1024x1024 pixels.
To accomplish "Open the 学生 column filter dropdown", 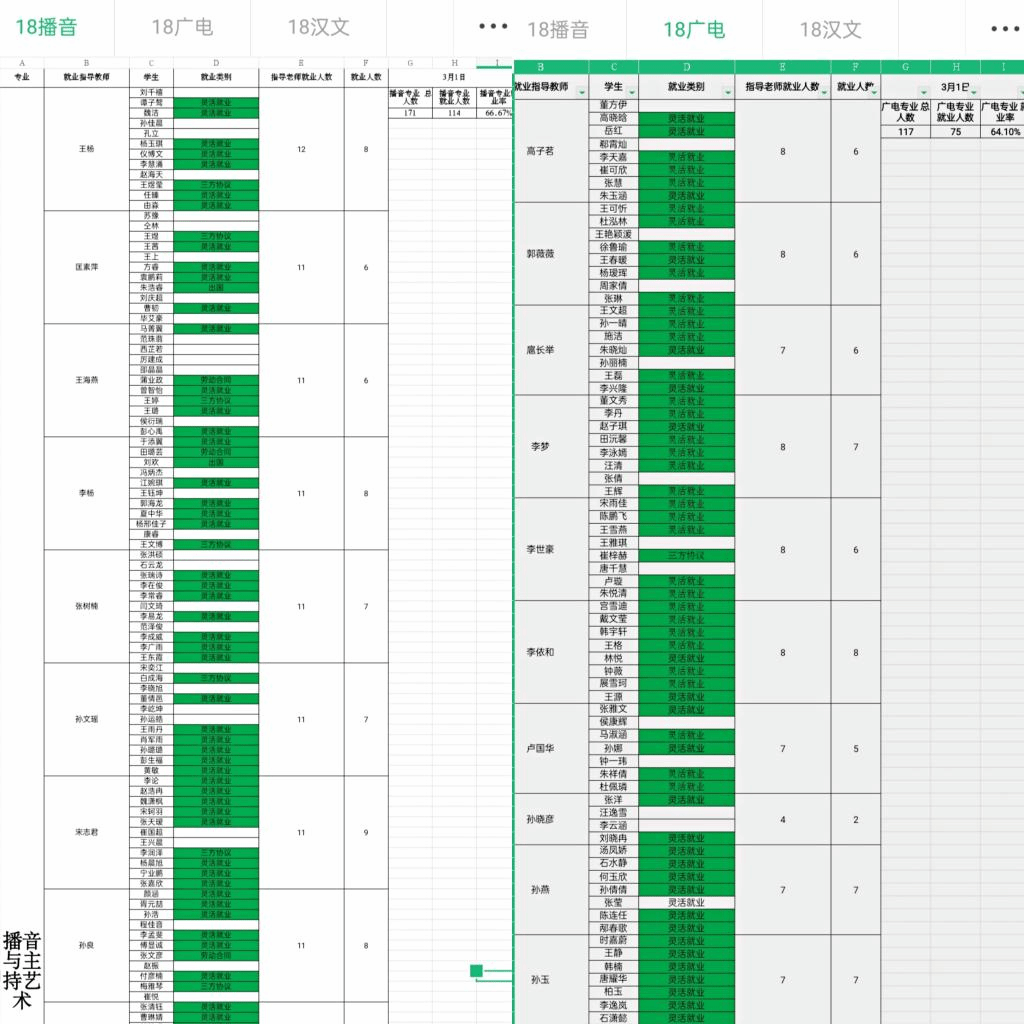I will [630, 92].
